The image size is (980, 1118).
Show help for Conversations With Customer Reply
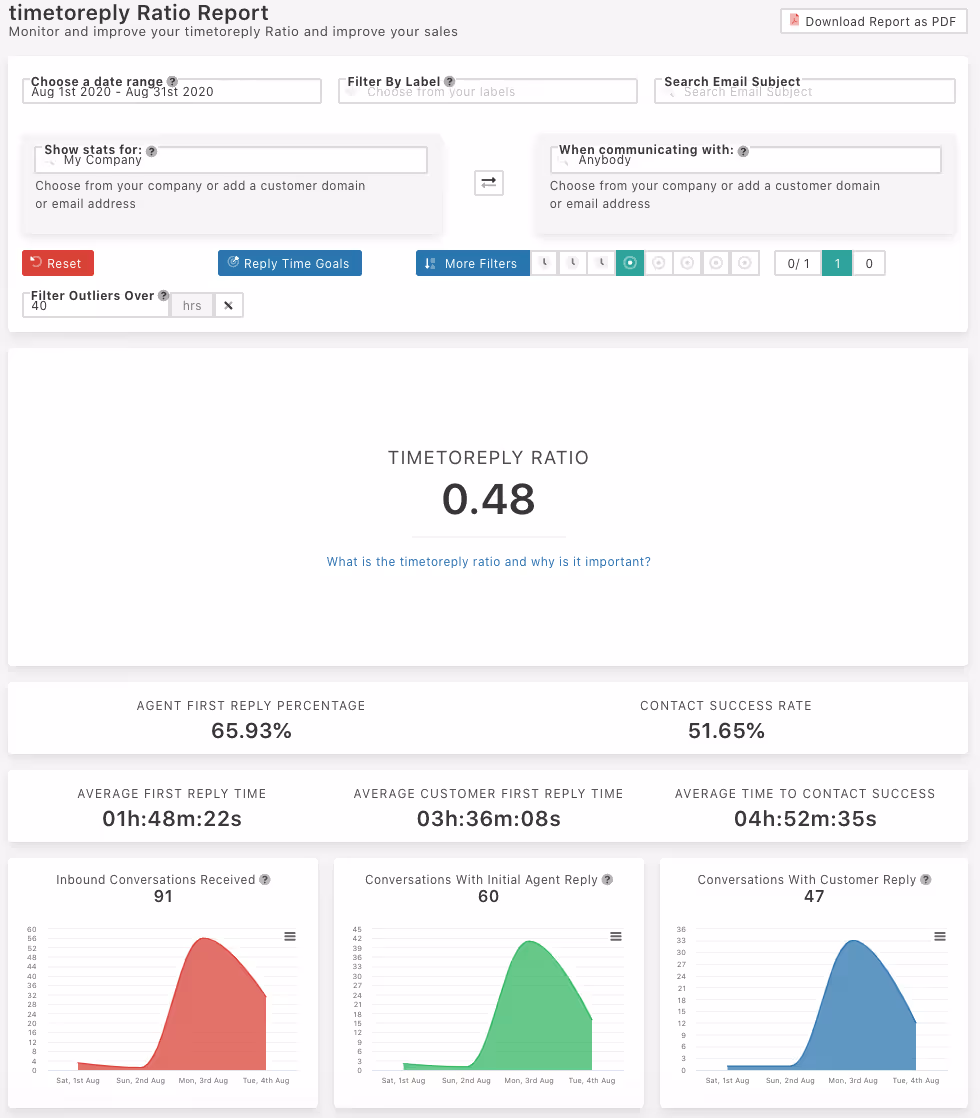tap(926, 879)
